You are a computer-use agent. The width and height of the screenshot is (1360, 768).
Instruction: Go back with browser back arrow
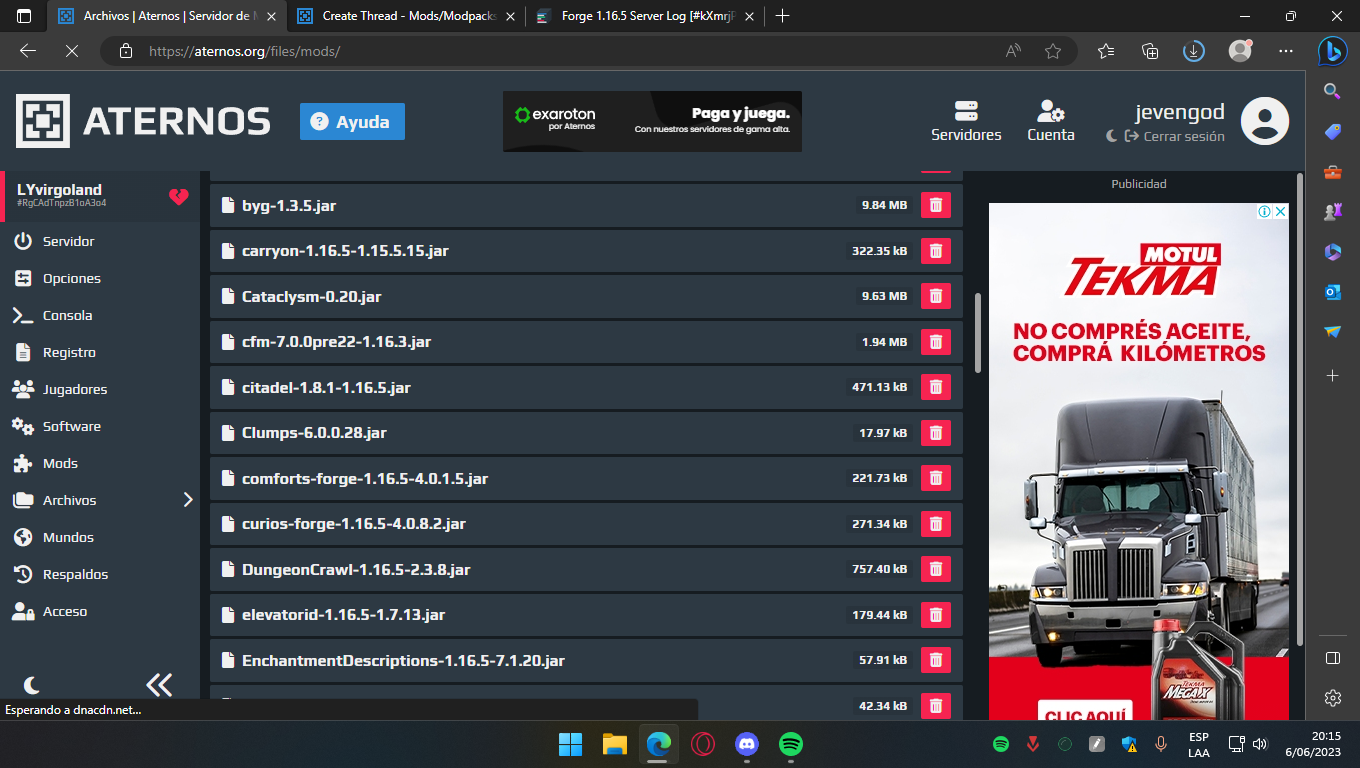point(28,51)
